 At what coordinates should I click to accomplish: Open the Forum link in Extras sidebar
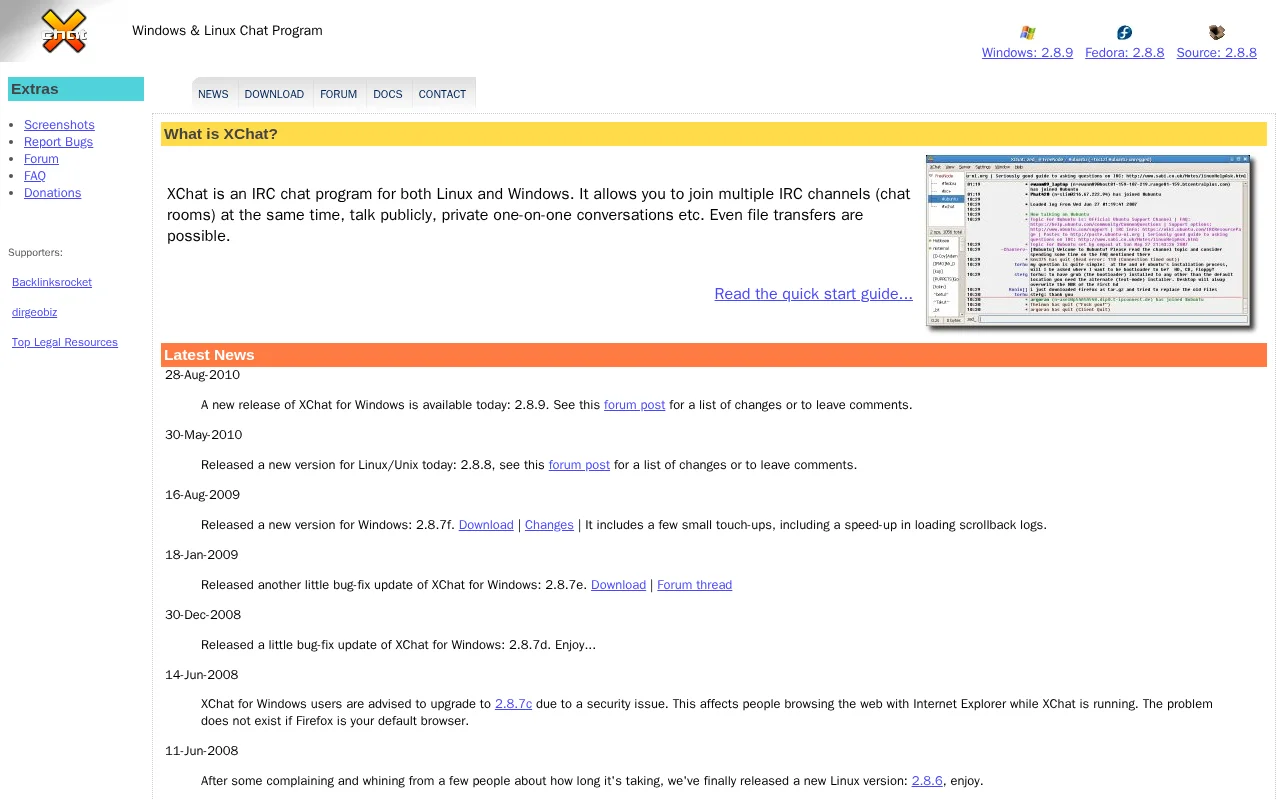41,159
